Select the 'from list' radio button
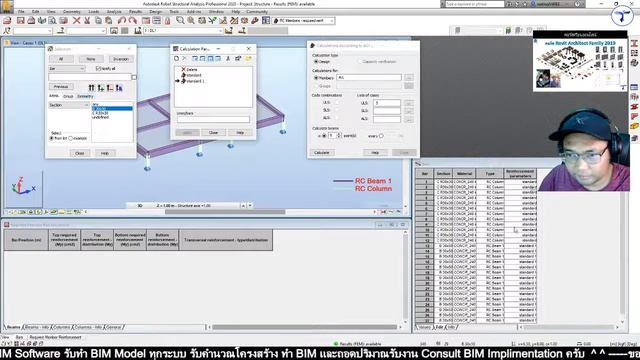The image size is (640, 360). (52, 138)
